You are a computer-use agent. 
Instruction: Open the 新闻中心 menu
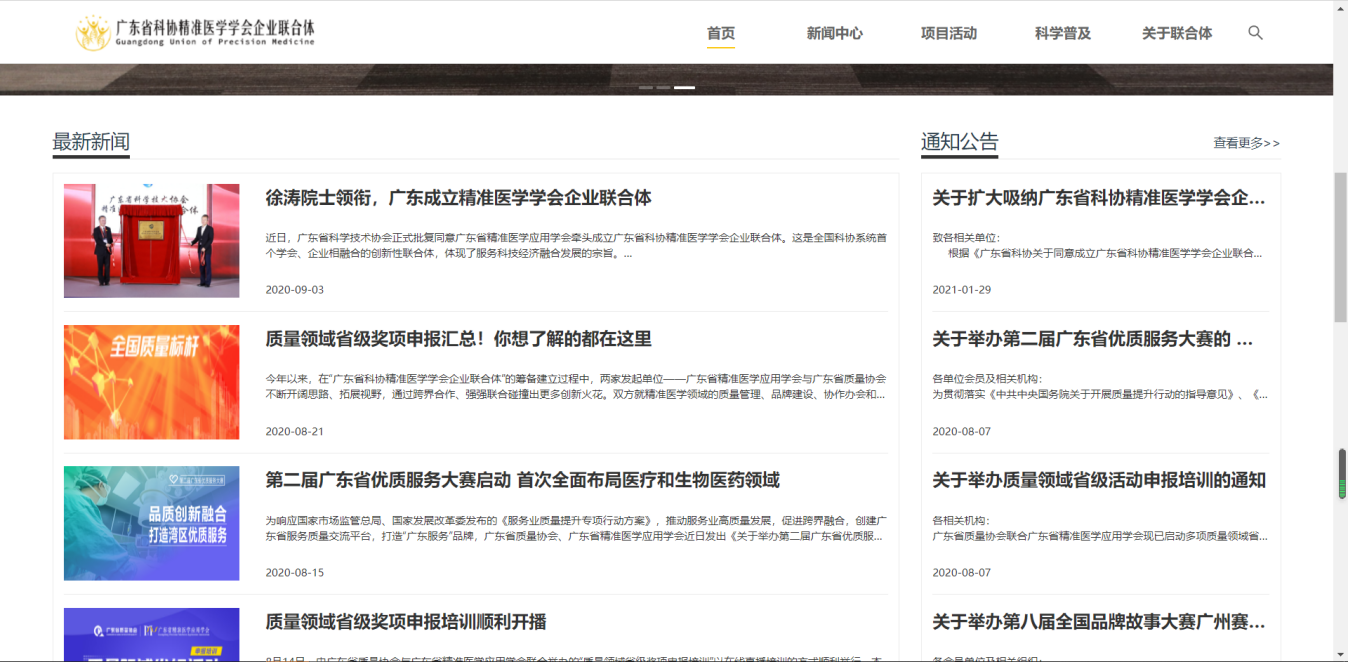(x=835, y=33)
